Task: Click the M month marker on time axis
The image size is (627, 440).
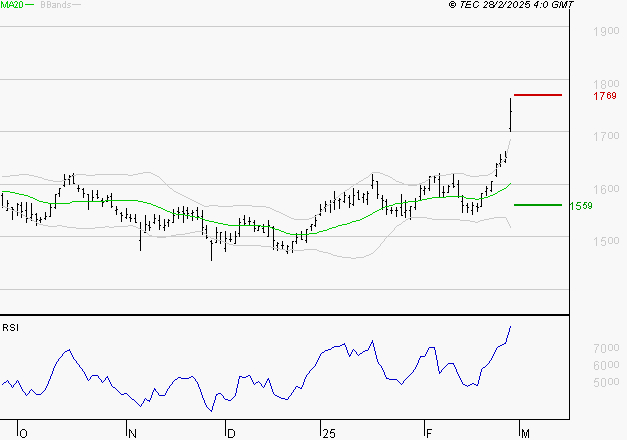Action: pos(525,434)
